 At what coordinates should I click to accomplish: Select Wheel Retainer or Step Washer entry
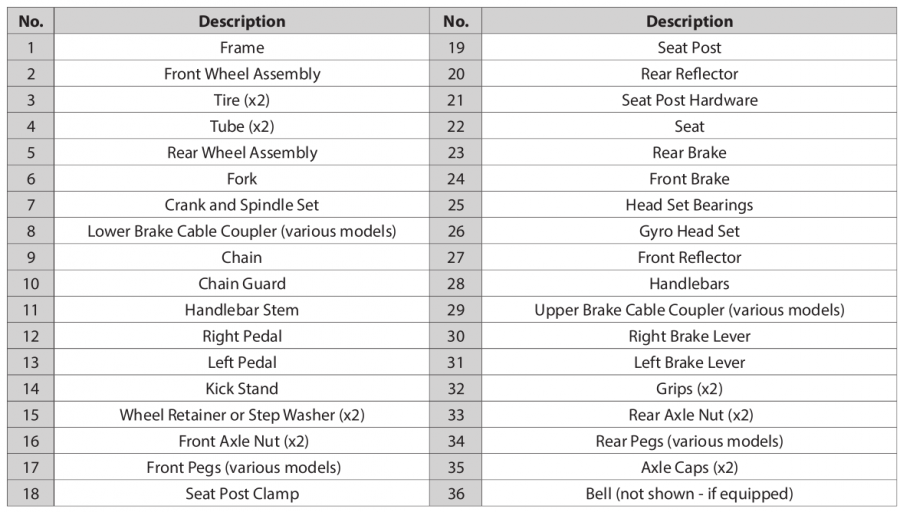pos(242,415)
